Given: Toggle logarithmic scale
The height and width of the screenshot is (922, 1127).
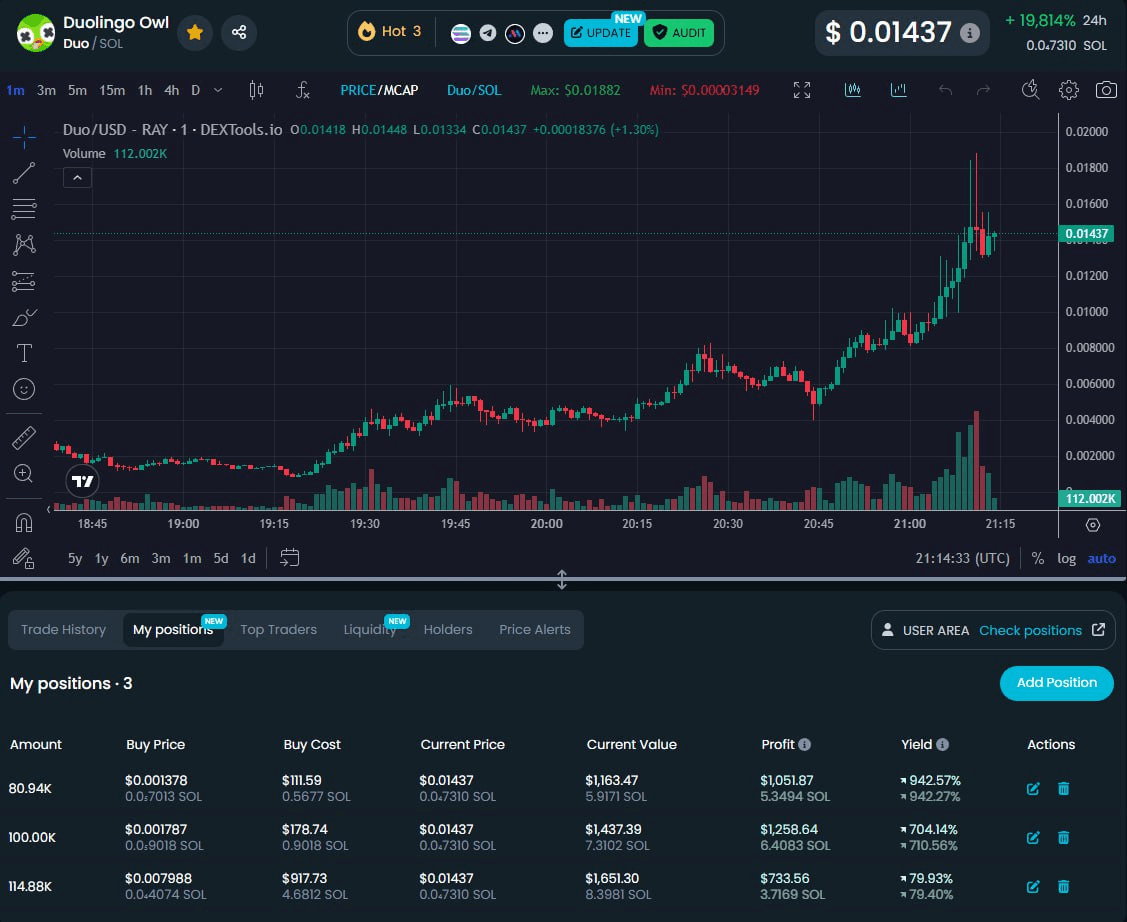Looking at the screenshot, I should pos(1067,558).
